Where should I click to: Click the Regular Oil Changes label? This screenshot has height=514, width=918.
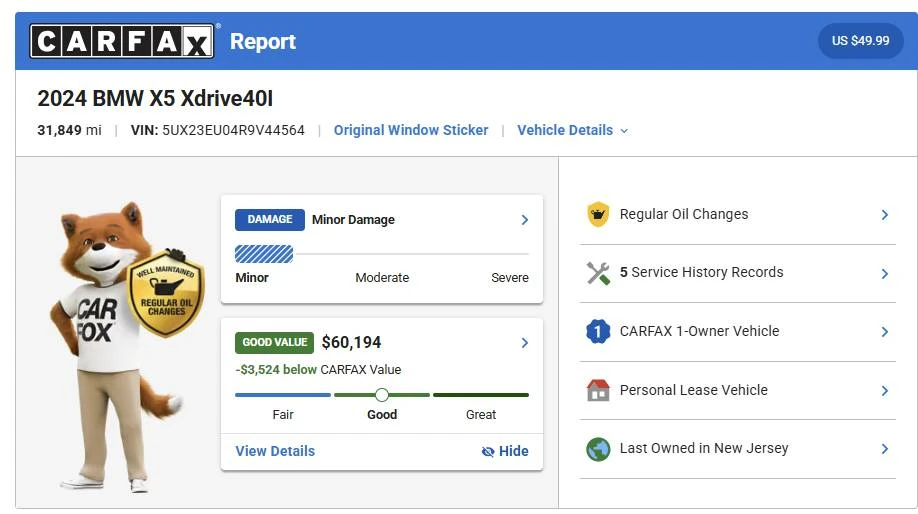[684, 214]
